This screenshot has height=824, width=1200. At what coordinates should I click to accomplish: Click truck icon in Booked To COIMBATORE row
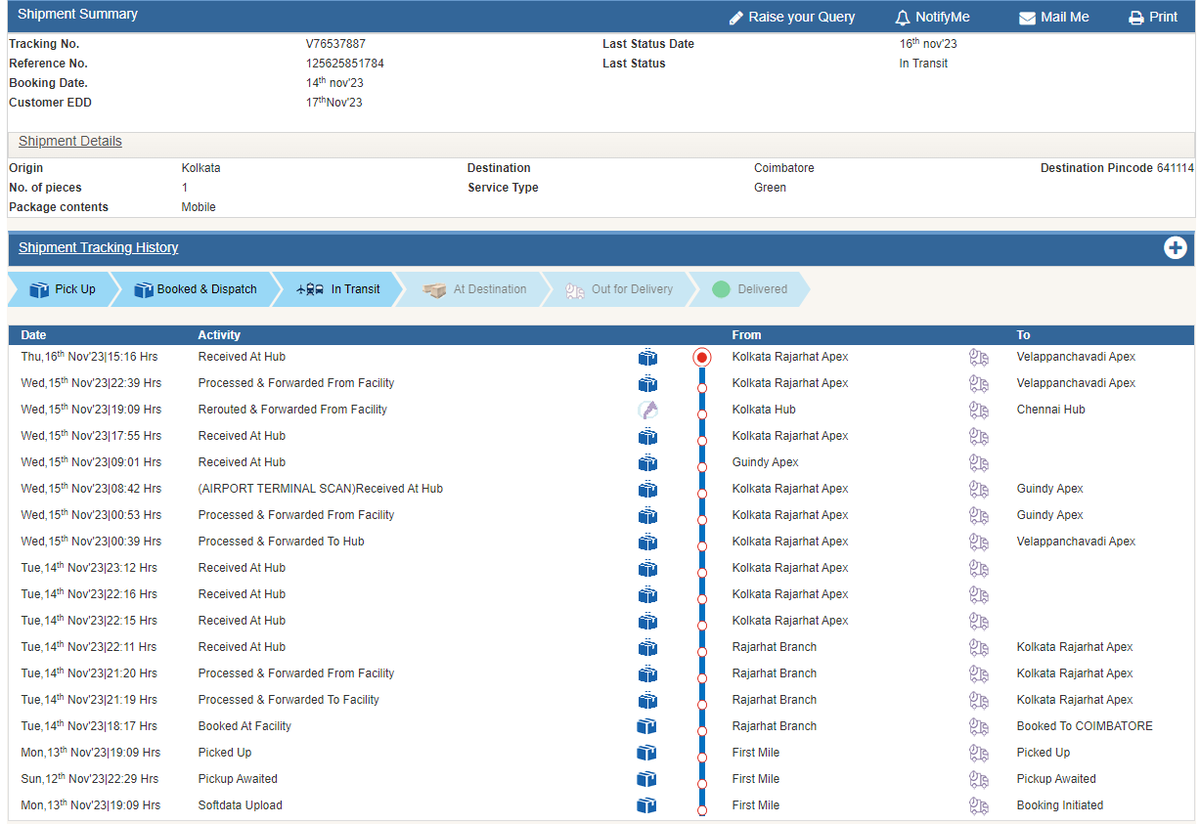979,726
